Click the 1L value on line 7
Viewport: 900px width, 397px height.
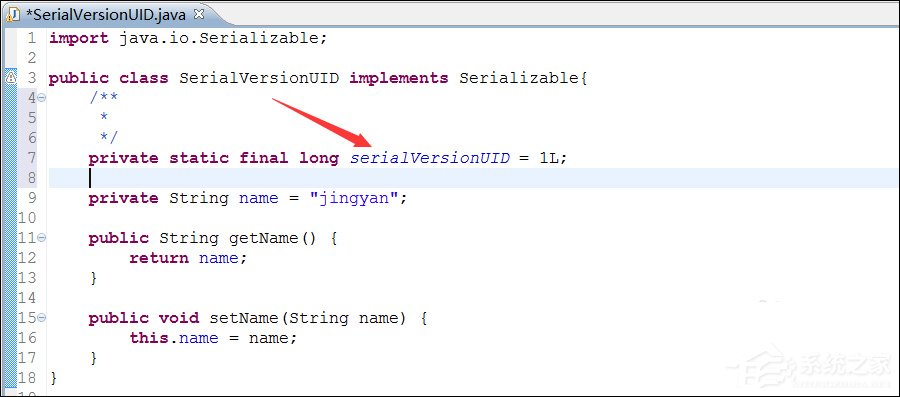[x=548, y=158]
